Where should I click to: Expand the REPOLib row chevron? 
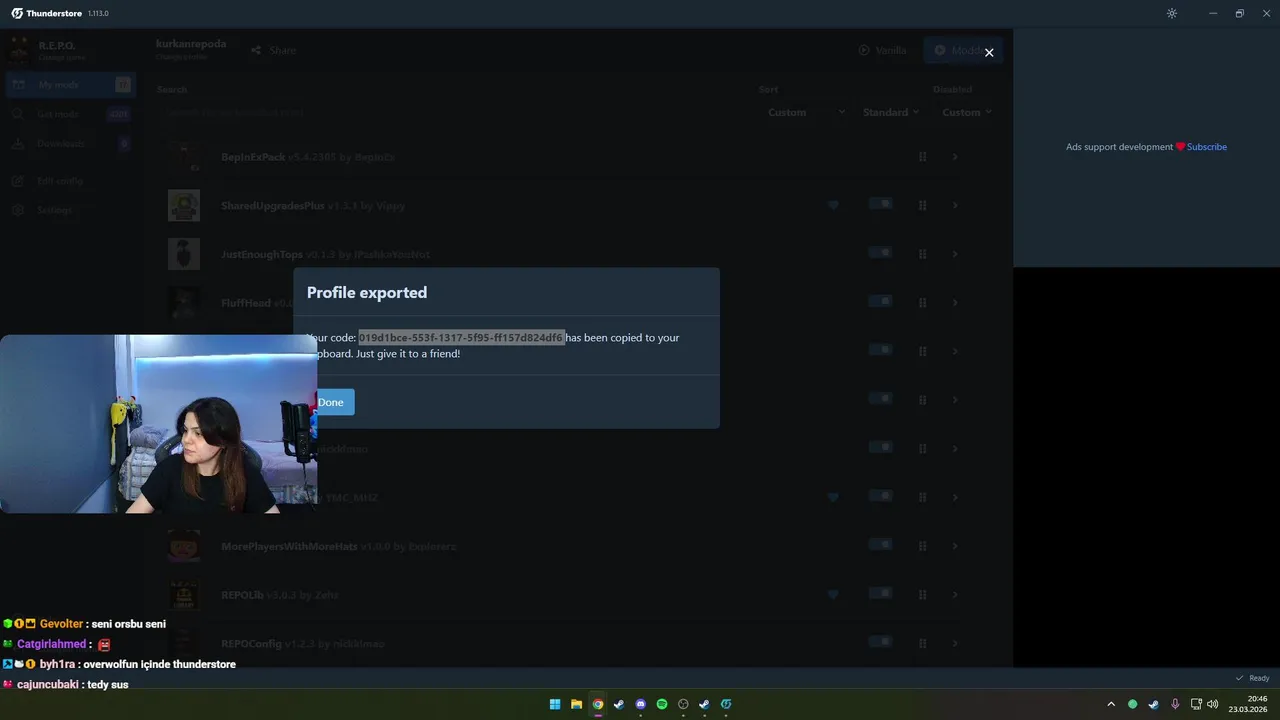pyautogui.click(x=955, y=595)
